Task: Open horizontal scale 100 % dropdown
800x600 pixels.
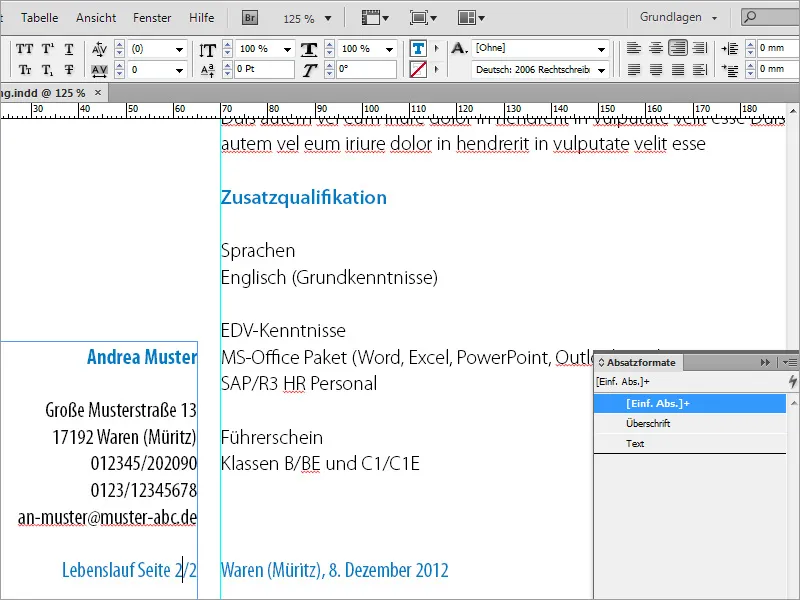Action: click(x=389, y=49)
